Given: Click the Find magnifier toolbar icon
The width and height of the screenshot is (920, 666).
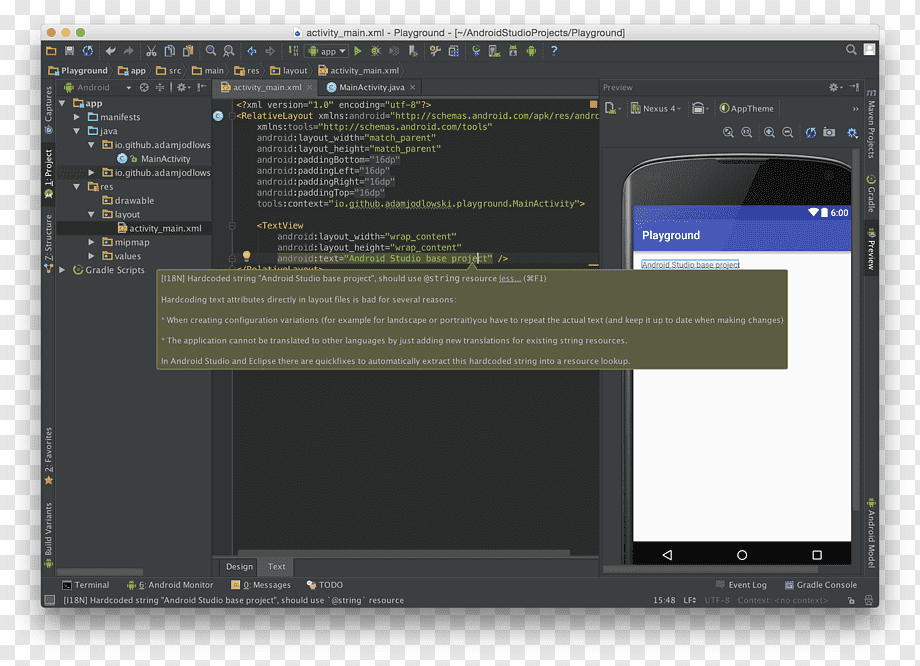Looking at the screenshot, I should click(x=211, y=51).
